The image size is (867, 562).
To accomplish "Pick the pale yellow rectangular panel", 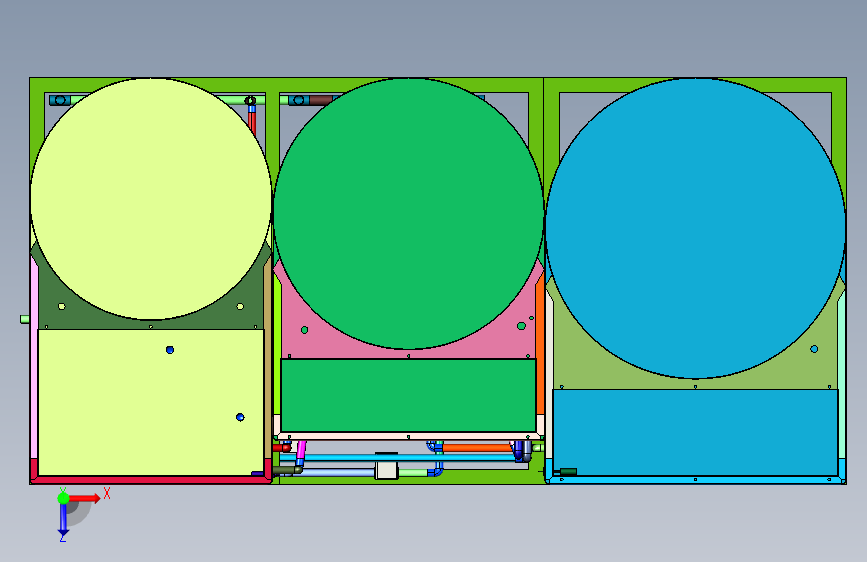I will click(x=150, y=402).
